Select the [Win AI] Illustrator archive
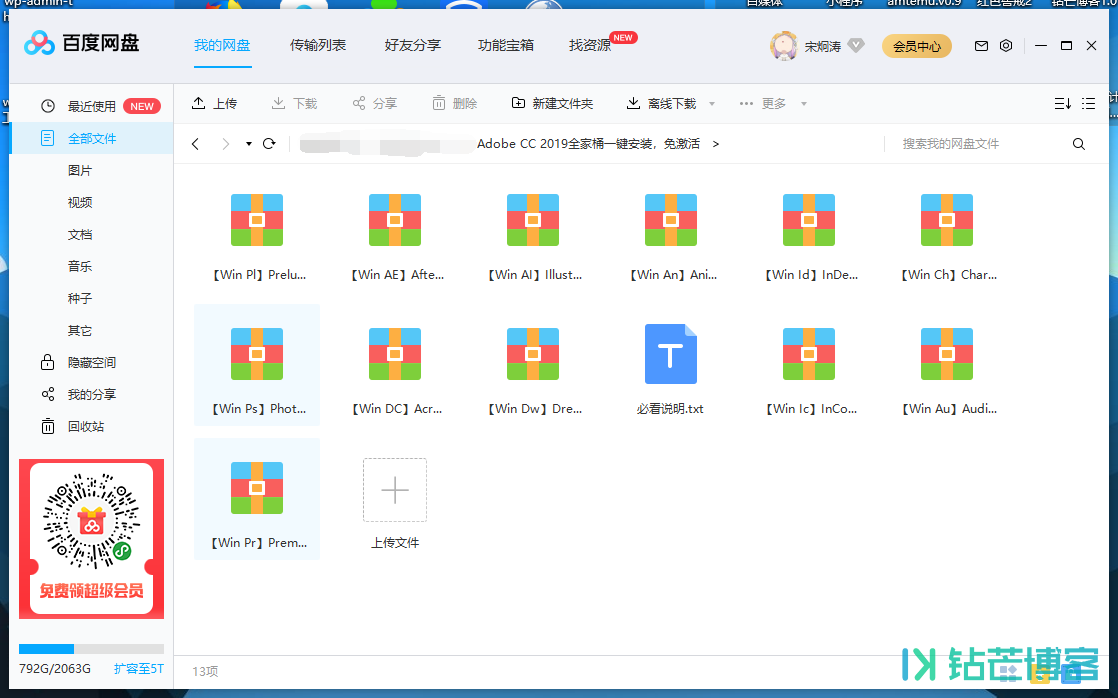 tap(533, 236)
